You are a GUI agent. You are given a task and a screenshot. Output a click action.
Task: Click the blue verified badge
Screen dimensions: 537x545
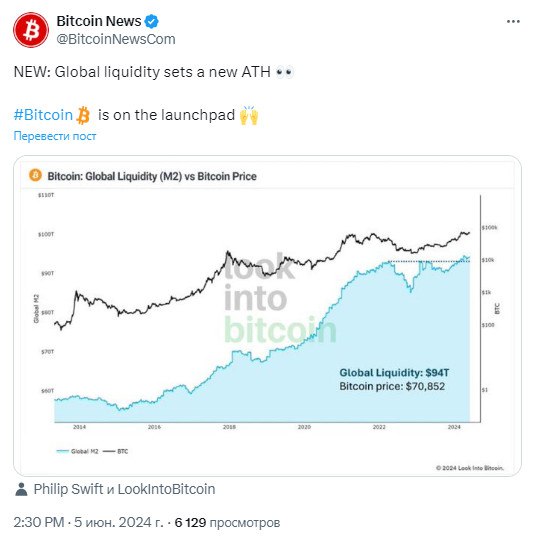[152, 22]
